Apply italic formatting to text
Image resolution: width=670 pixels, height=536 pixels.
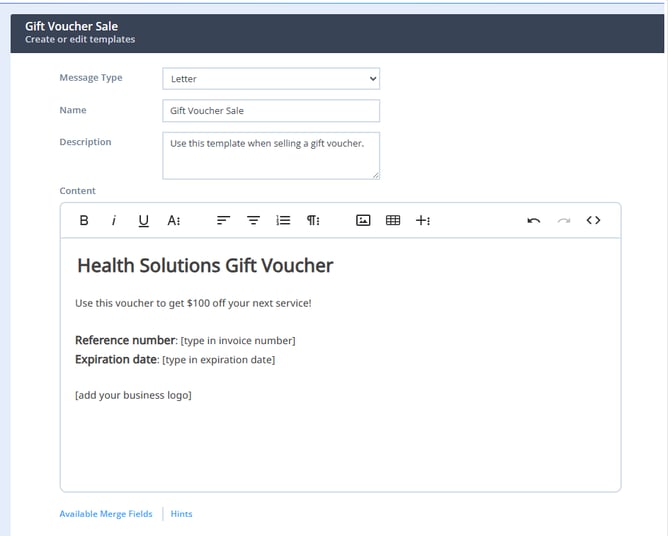point(113,220)
